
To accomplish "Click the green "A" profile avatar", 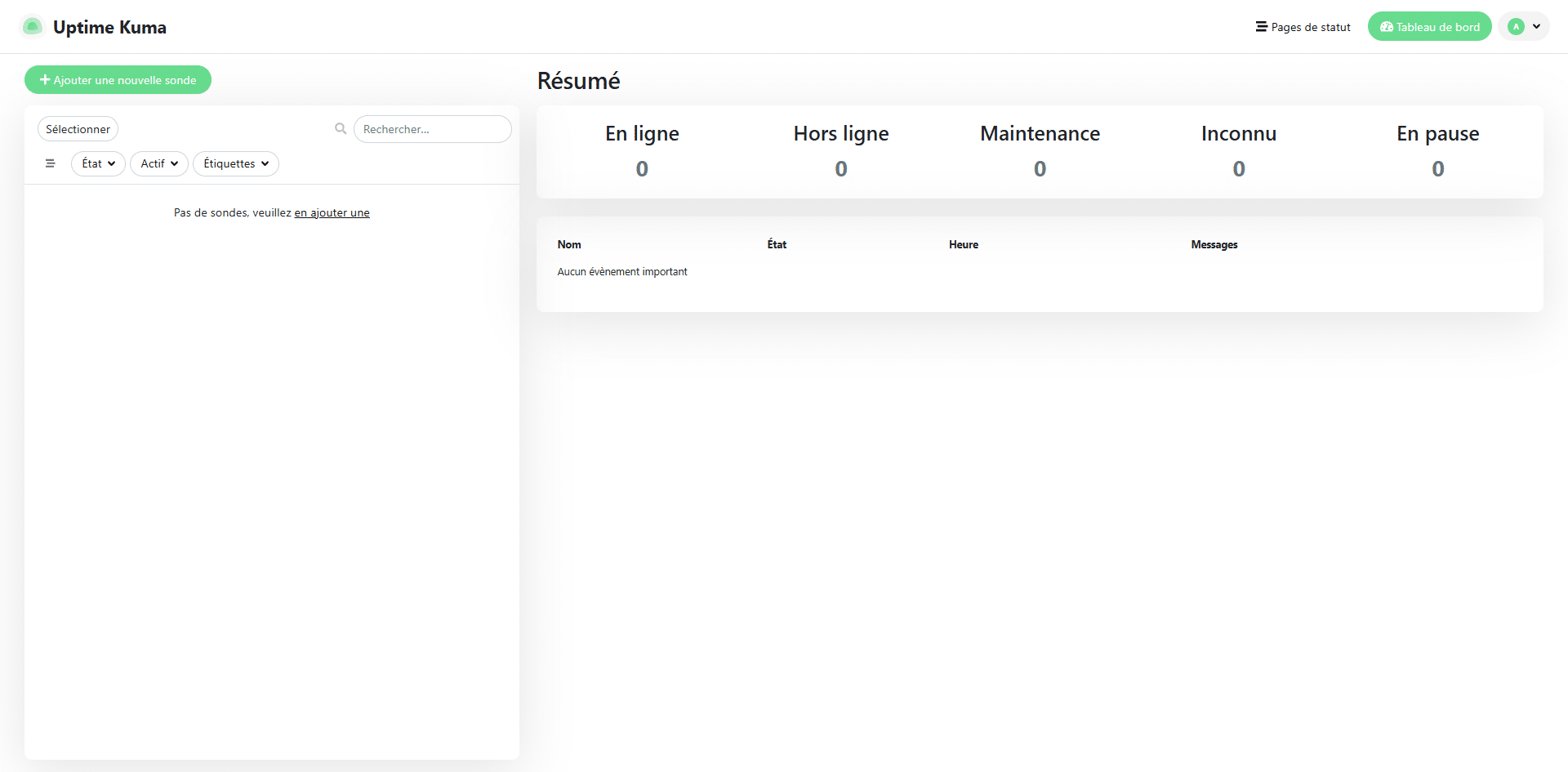I will coord(1516,27).
